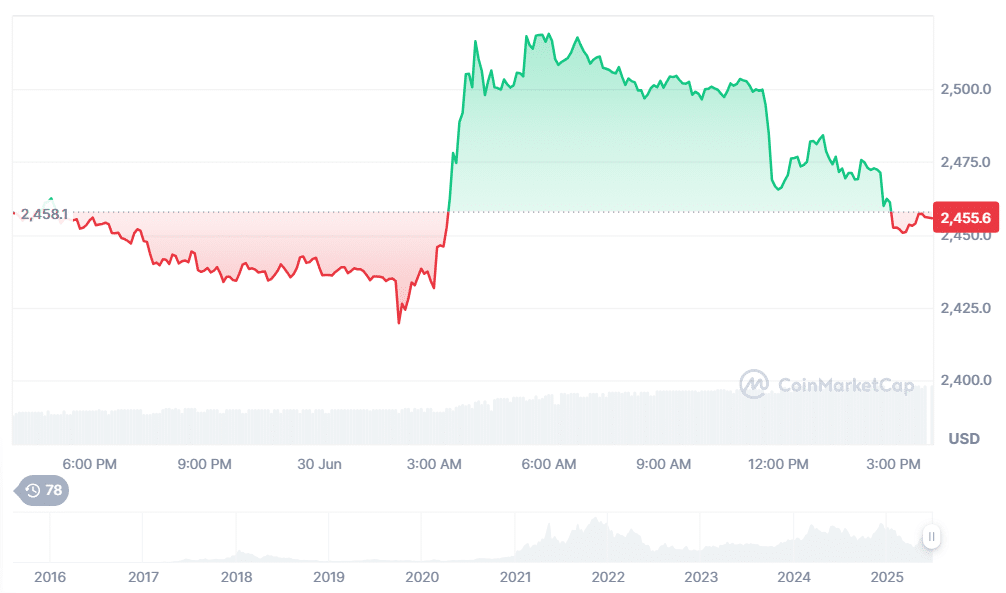This screenshot has height=593, width=1006.
Task: Click the 2,400.0 price axis label
Action: coord(965,380)
